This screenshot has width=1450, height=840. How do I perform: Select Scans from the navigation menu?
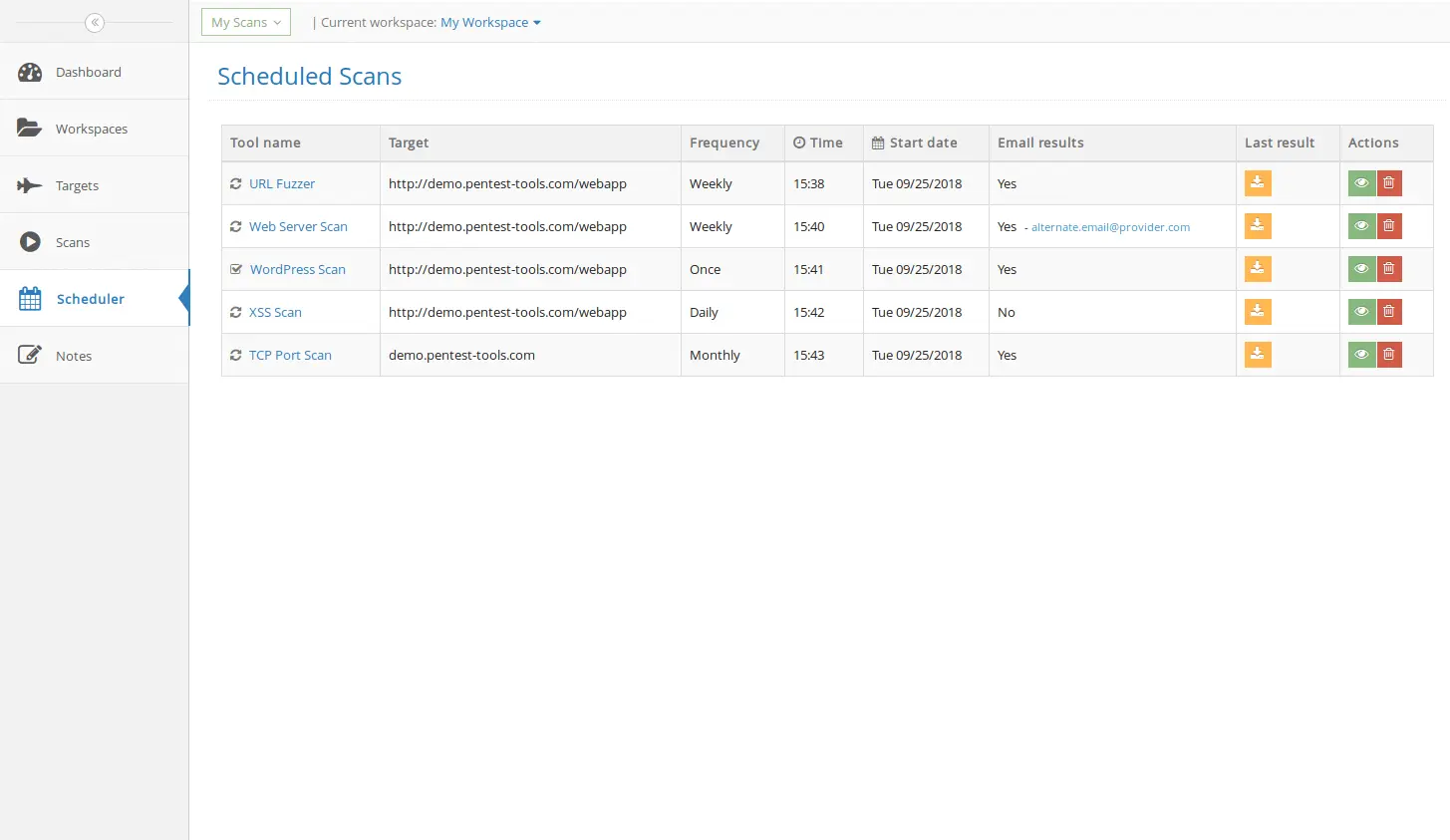[x=74, y=241]
